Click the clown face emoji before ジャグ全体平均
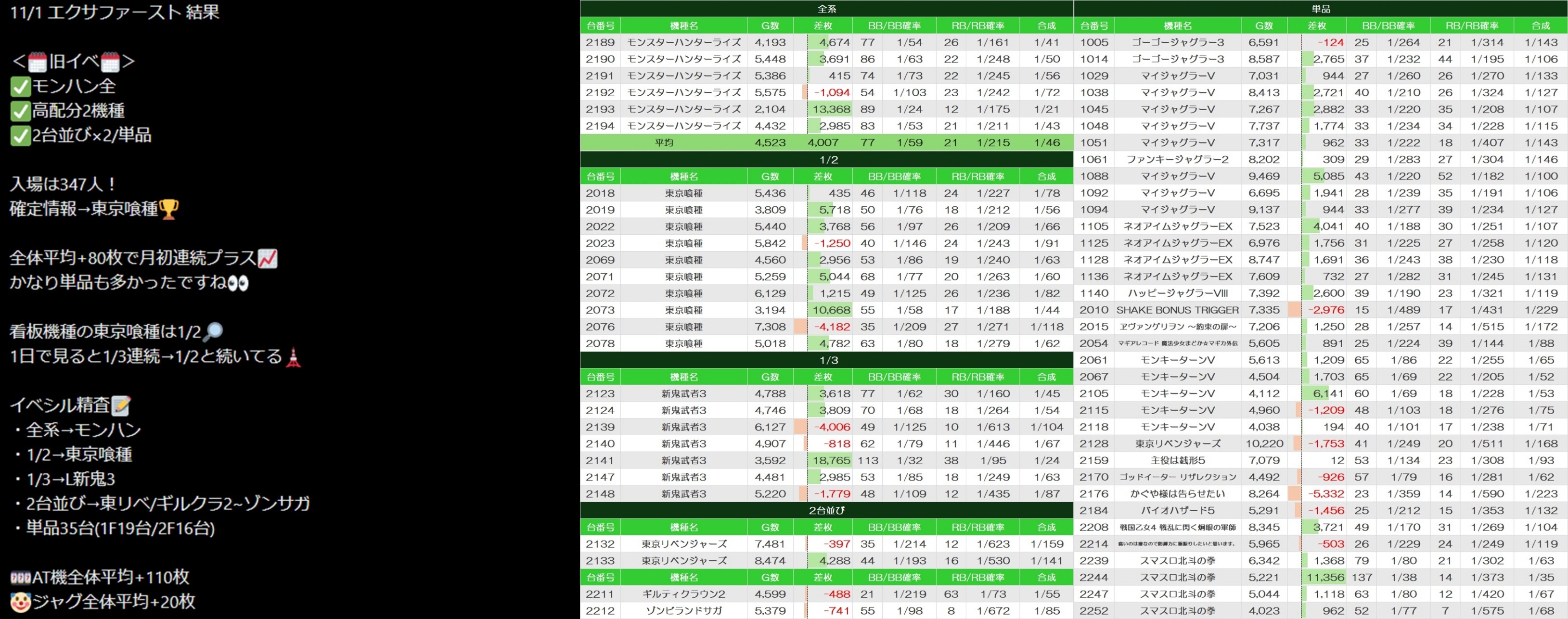This screenshot has width=1568, height=619. [x=20, y=602]
